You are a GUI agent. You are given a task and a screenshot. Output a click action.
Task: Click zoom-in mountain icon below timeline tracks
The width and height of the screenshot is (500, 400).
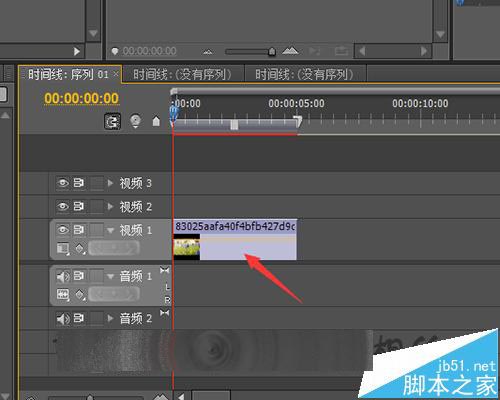(x=161, y=397)
